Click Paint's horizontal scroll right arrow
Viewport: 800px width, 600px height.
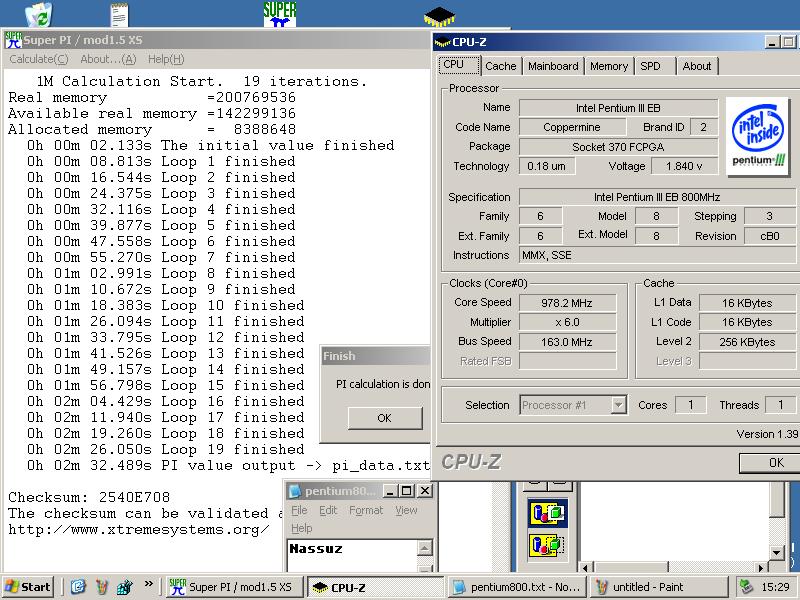(x=761, y=567)
